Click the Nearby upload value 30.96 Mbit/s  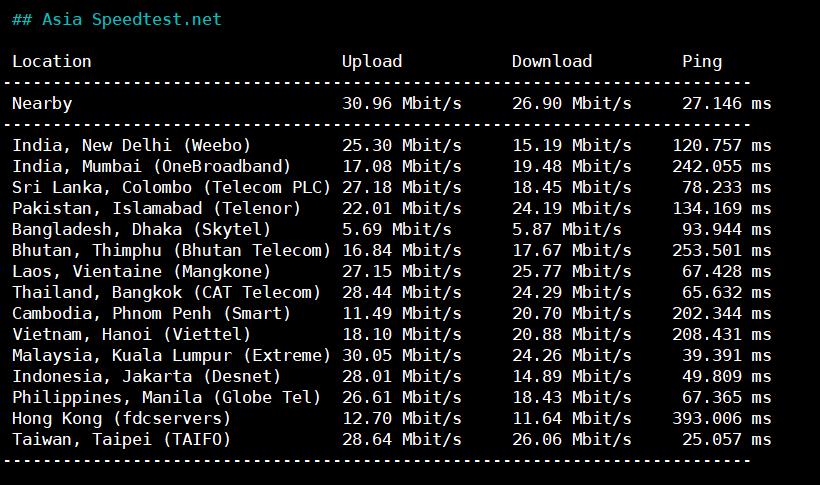pos(402,103)
